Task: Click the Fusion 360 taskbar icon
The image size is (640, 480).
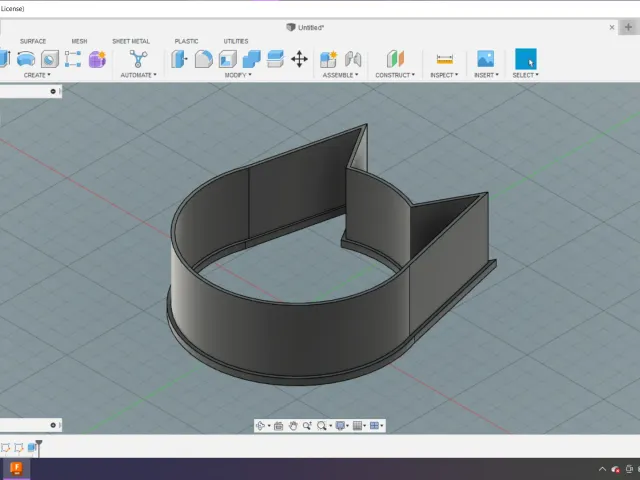Action: click(x=16, y=469)
